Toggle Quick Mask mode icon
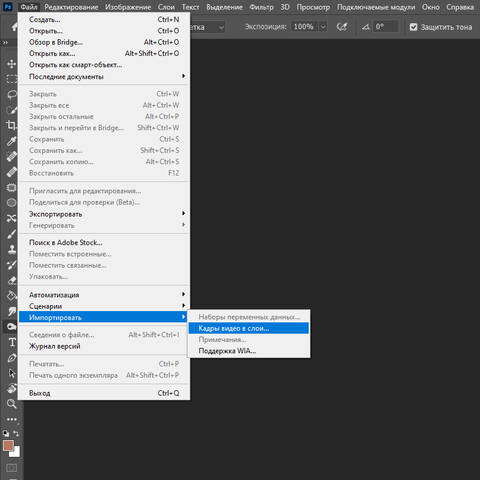The width and height of the screenshot is (480, 480). (x=12, y=468)
